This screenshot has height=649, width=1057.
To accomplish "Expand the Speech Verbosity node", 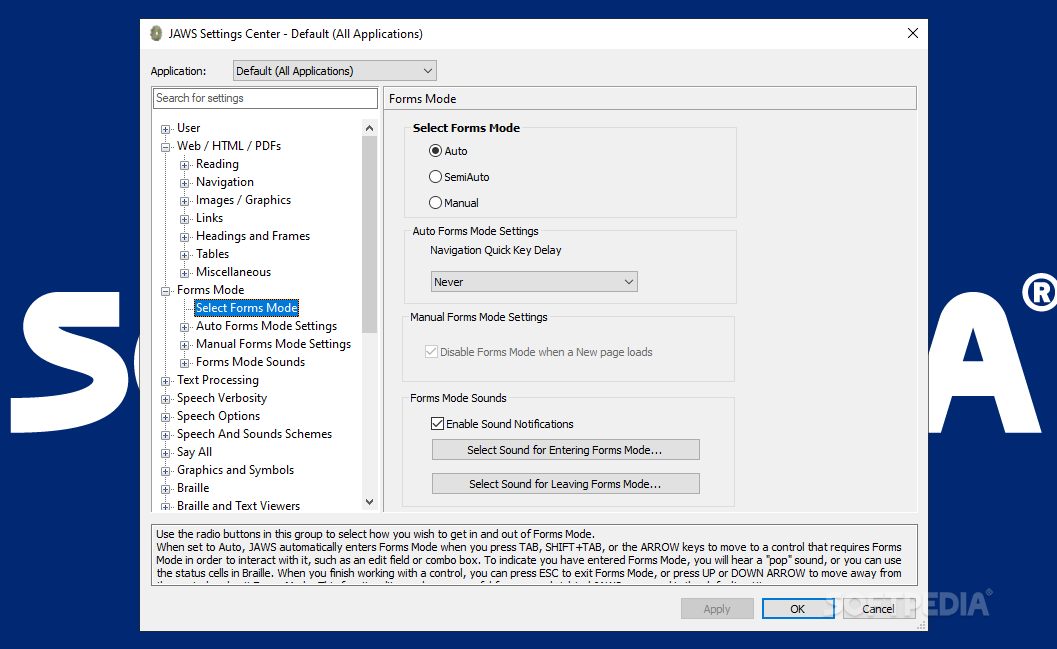I will point(165,399).
